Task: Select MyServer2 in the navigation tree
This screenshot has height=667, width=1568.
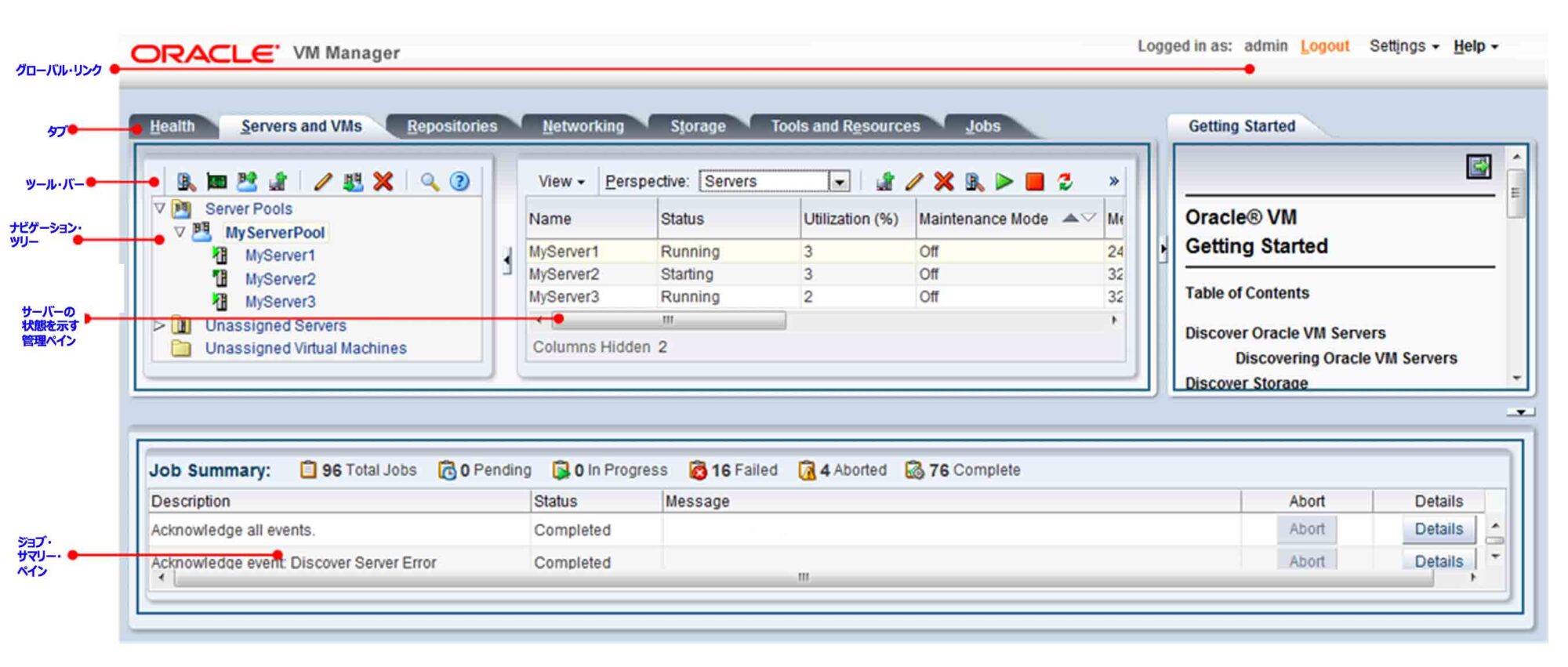Action: coord(280,279)
